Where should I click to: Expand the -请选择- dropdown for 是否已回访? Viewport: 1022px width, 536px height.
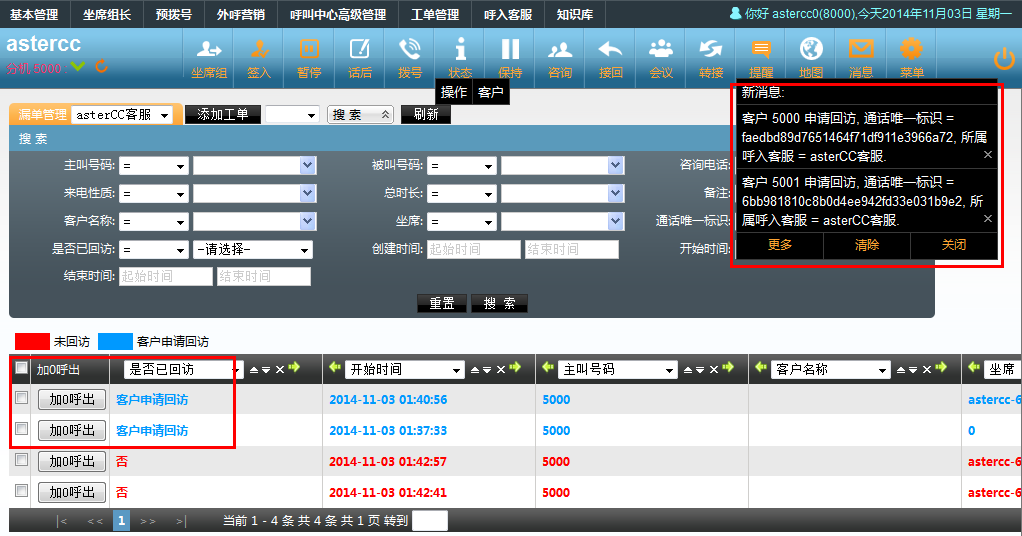click(252, 250)
